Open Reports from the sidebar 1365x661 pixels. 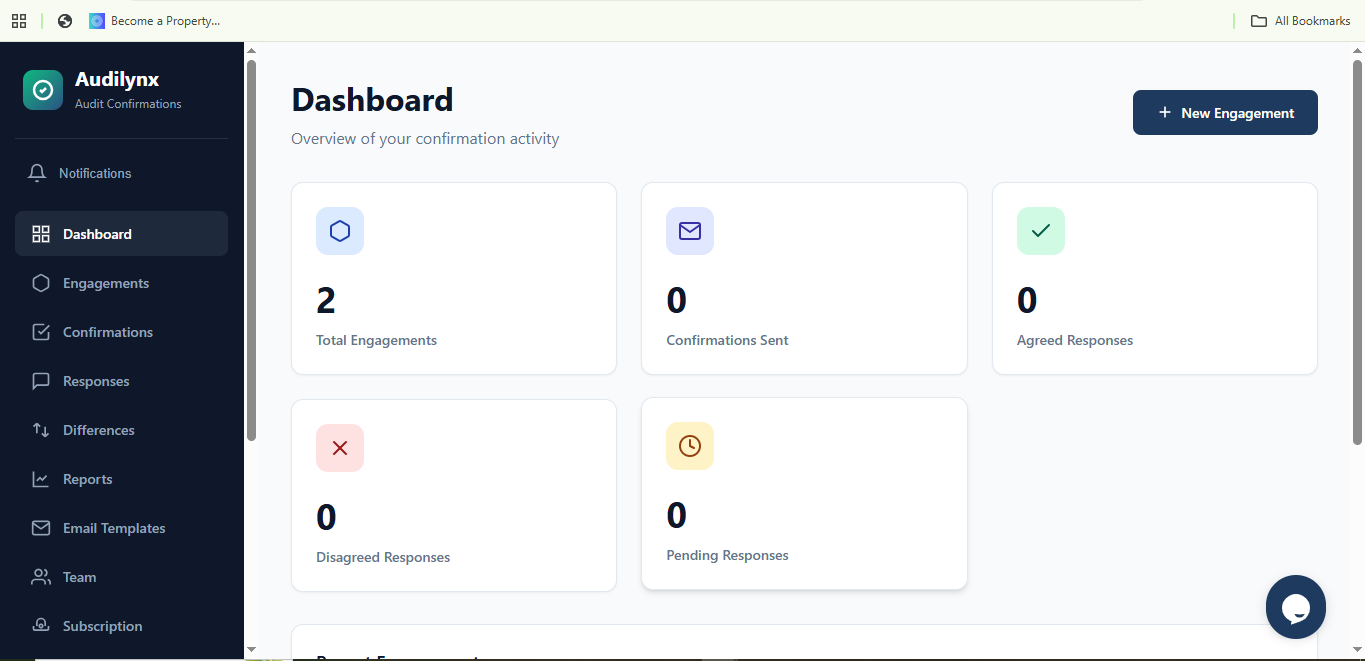(121, 479)
